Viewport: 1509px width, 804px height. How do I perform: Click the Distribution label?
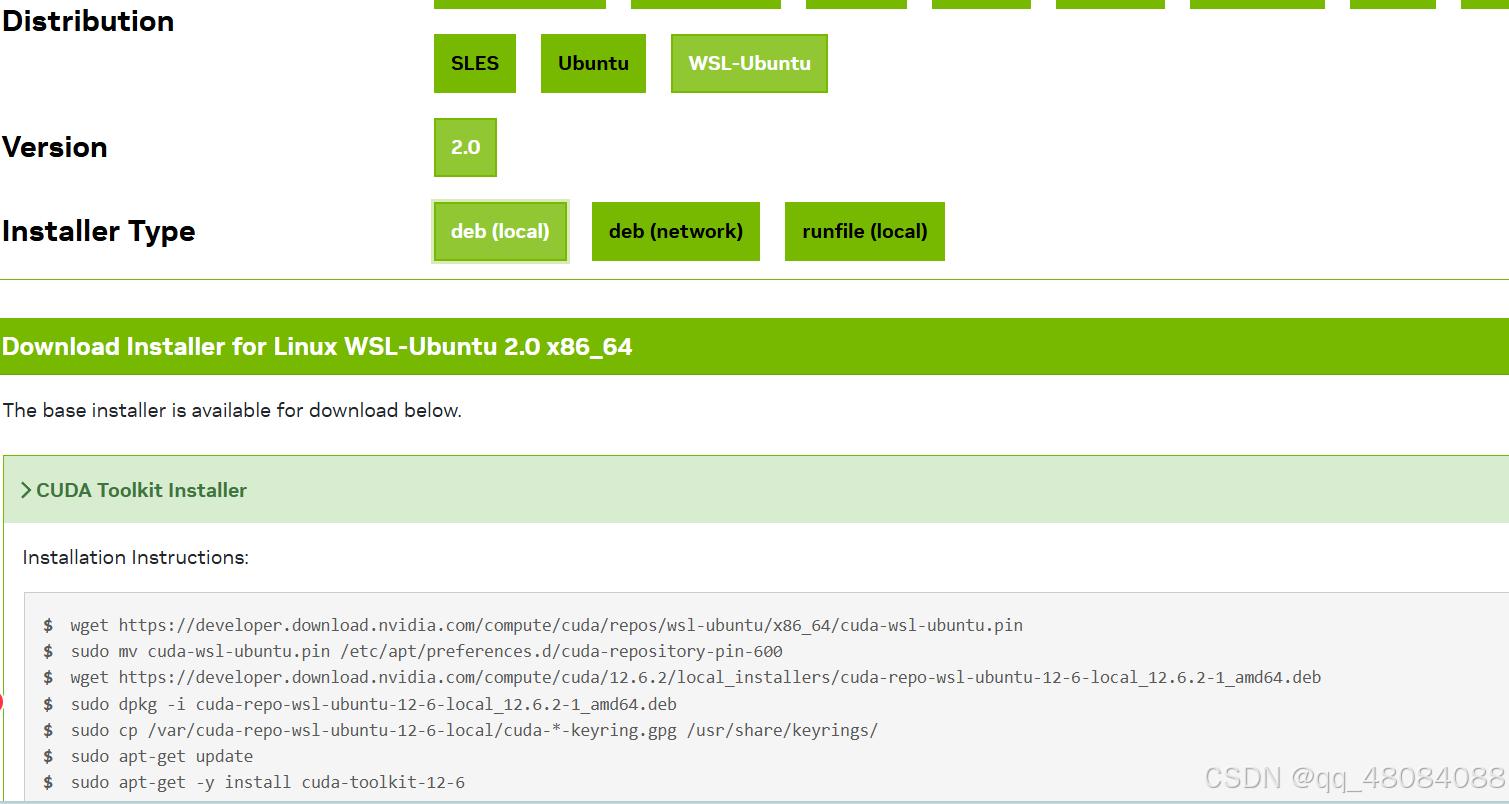[88, 21]
